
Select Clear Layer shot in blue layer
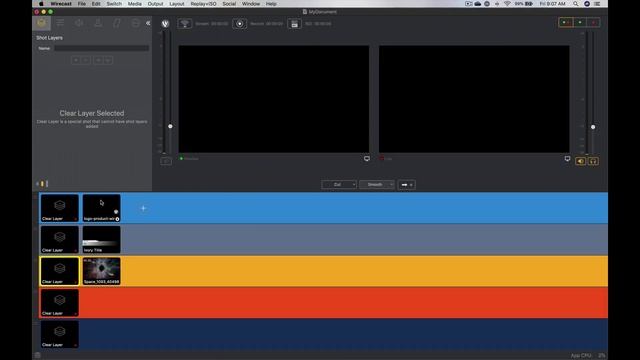[60, 208]
